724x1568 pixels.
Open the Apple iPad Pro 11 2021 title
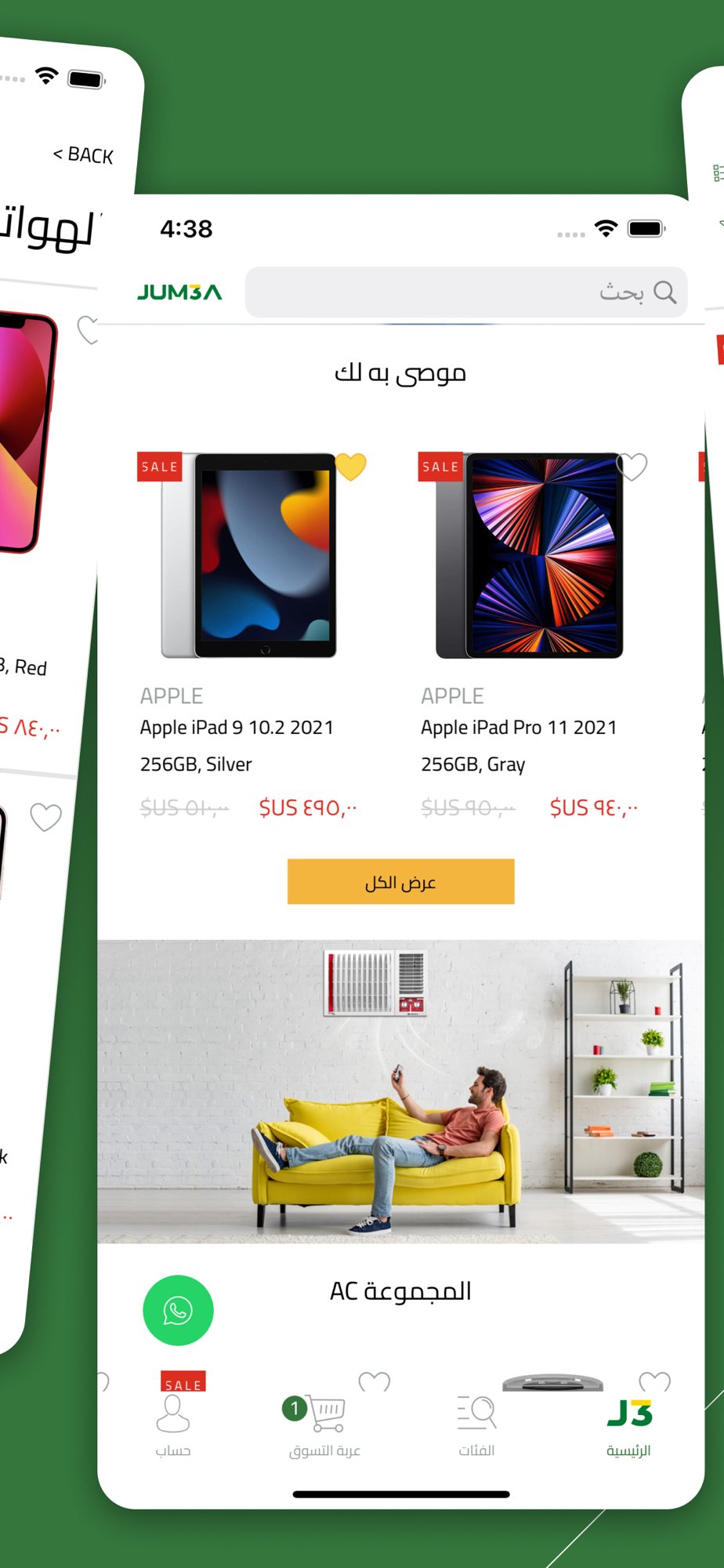click(x=519, y=728)
